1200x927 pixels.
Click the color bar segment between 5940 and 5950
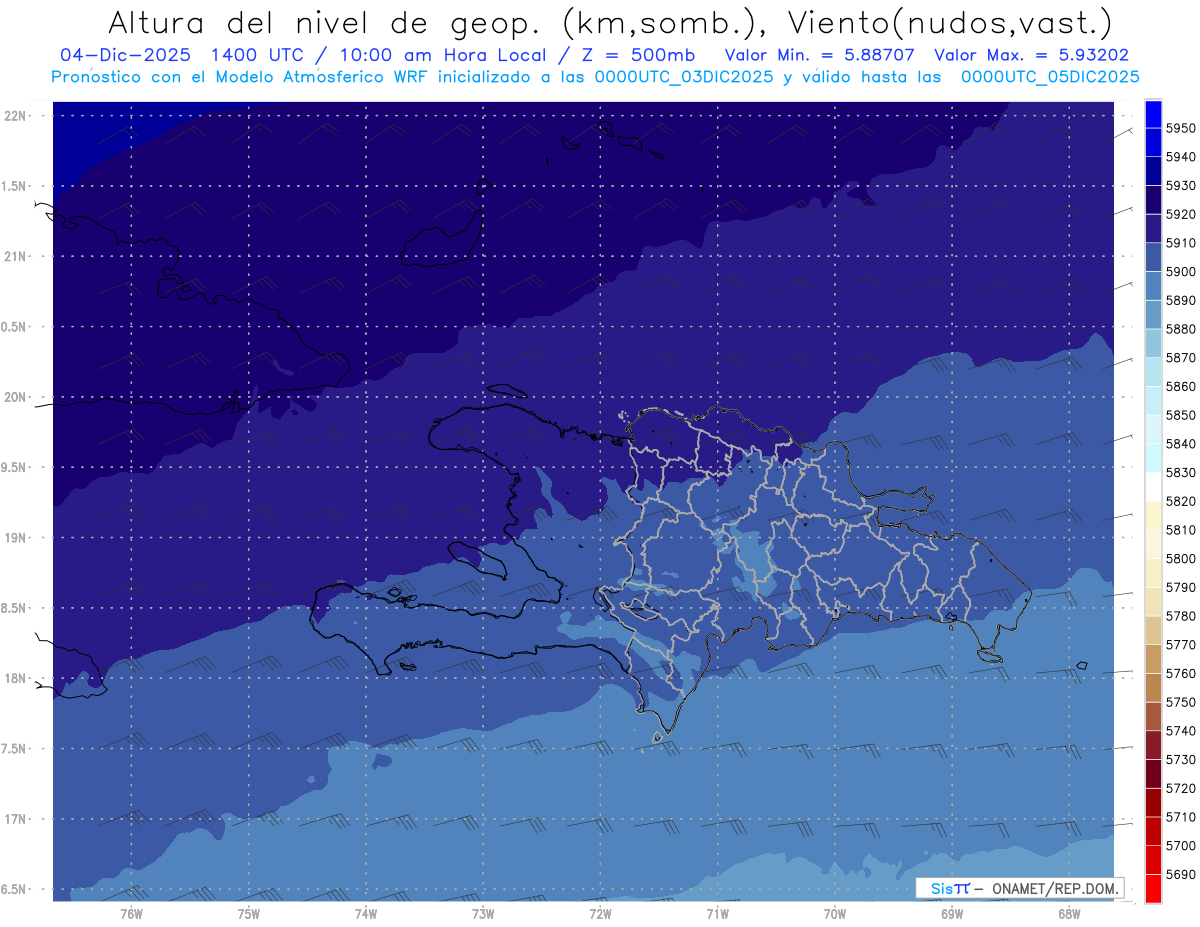coord(1153,142)
